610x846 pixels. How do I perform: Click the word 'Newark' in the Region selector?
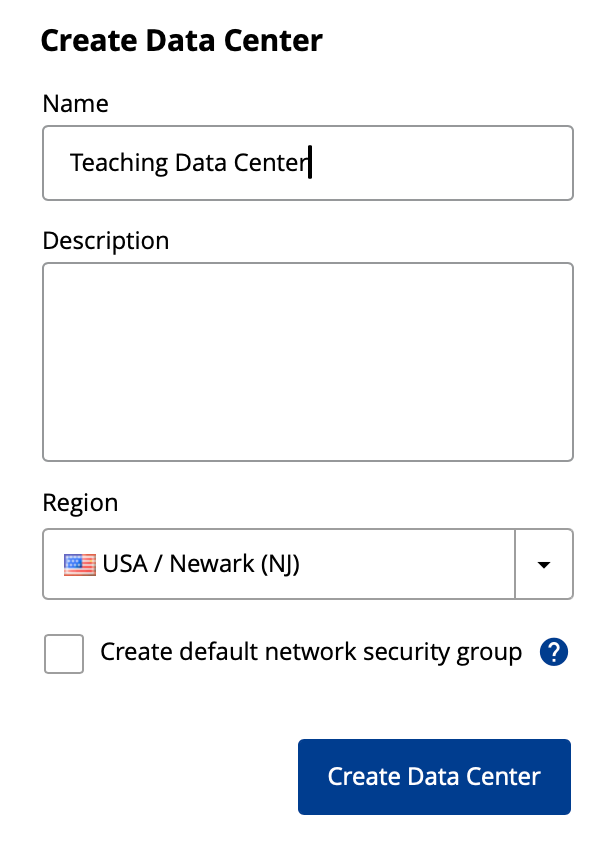212,564
